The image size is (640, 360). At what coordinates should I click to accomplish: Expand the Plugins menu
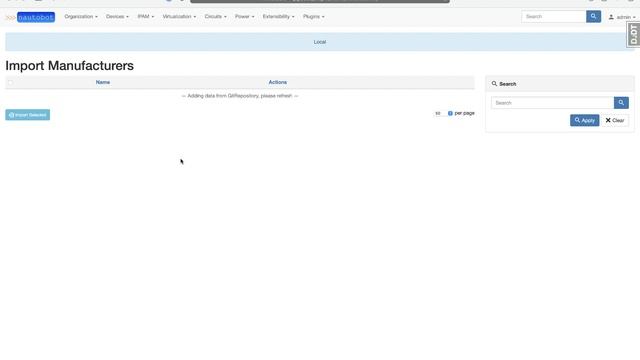pos(313,17)
